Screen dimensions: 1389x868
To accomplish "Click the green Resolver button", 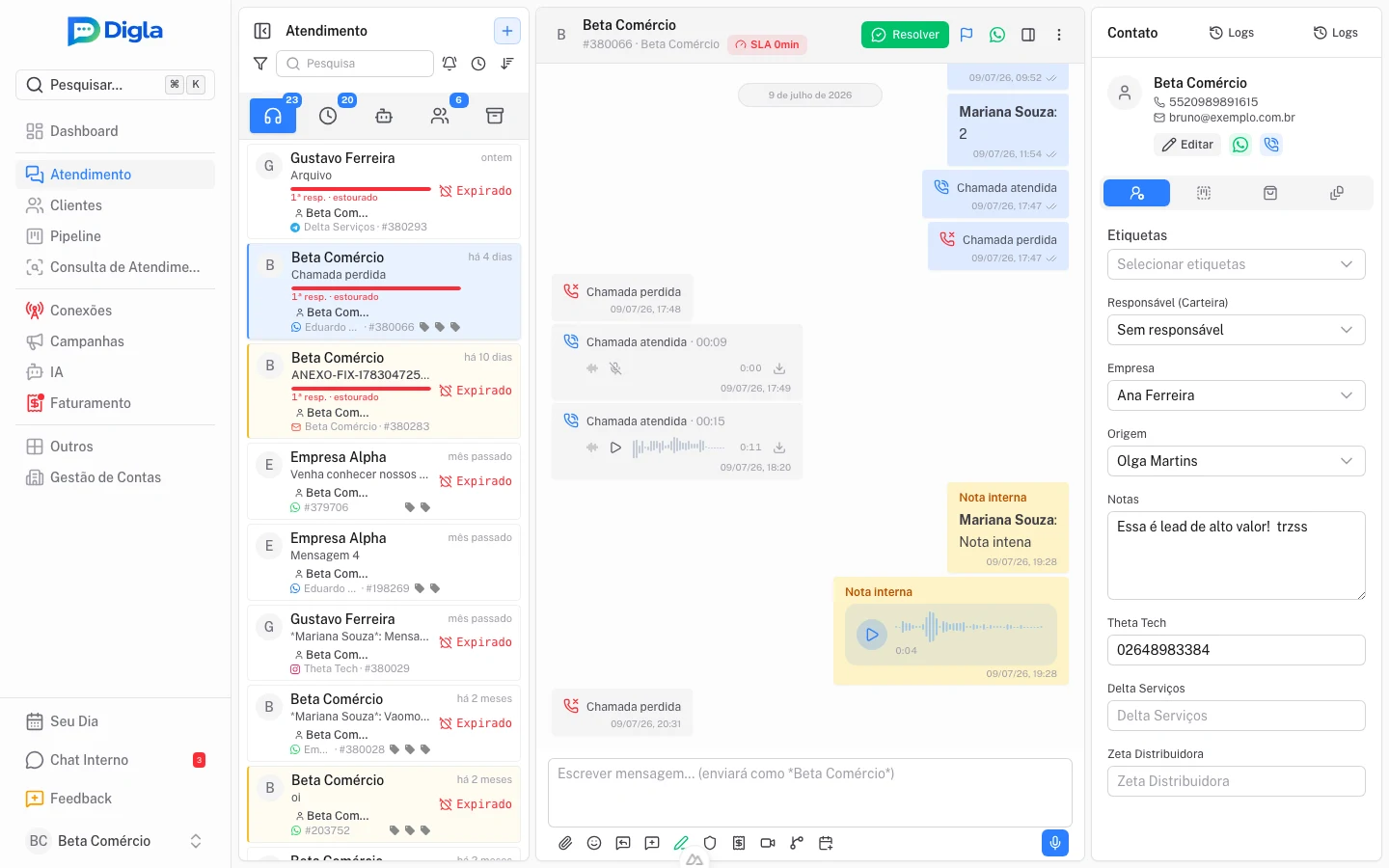I will [905, 35].
